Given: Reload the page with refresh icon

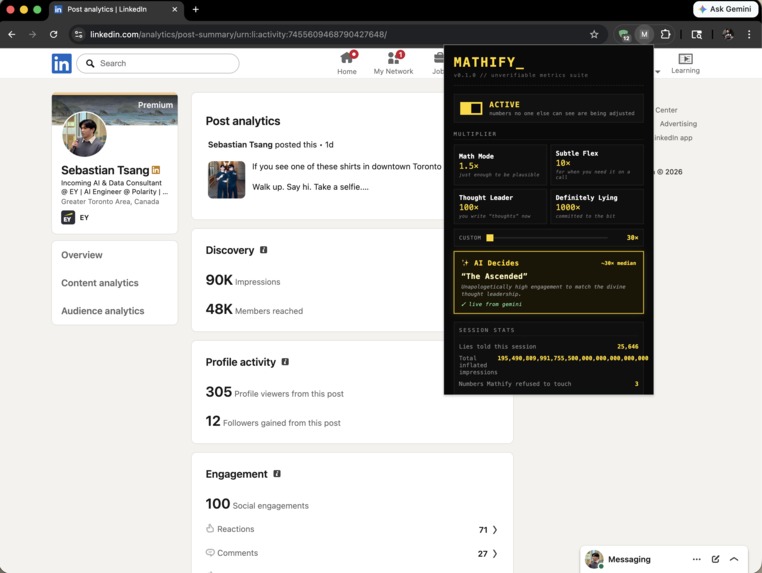Looking at the screenshot, I should 53,35.
